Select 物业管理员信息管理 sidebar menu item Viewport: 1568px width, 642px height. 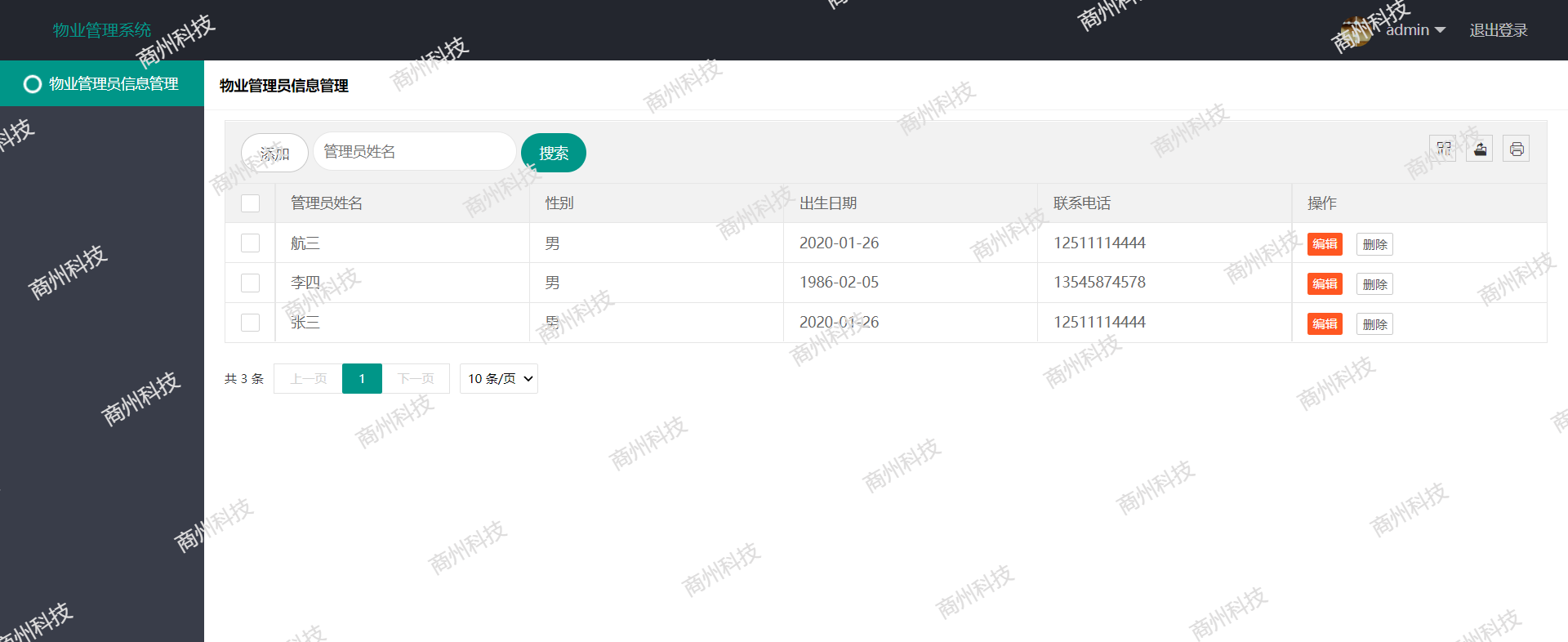tap(102, 83)
